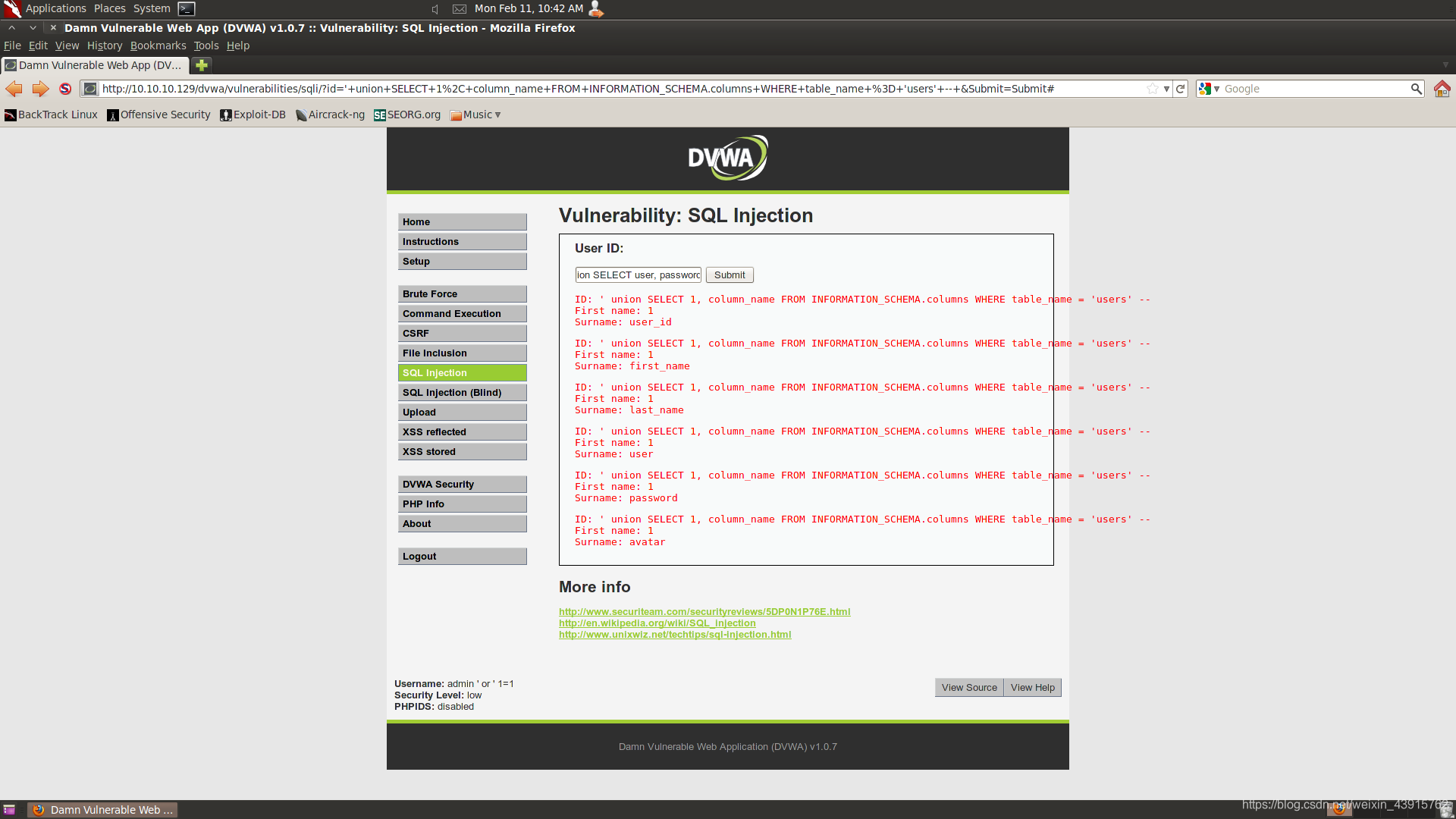Open SQL Injection (Blind) page
Screen dimensions: 1456x819
463,392
